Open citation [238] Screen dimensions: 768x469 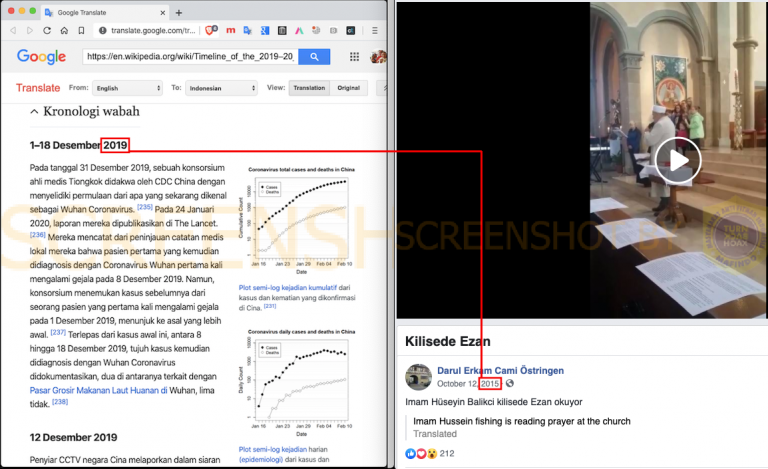[60, 402]
